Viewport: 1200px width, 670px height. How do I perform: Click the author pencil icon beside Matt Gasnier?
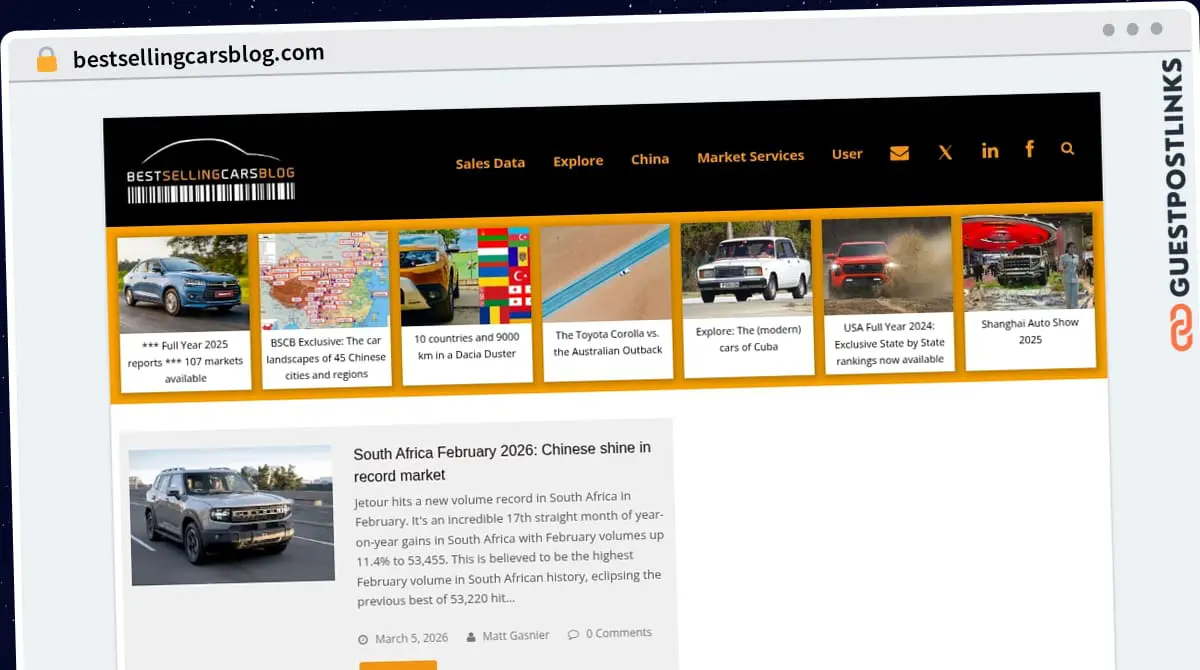coord(470,636)
